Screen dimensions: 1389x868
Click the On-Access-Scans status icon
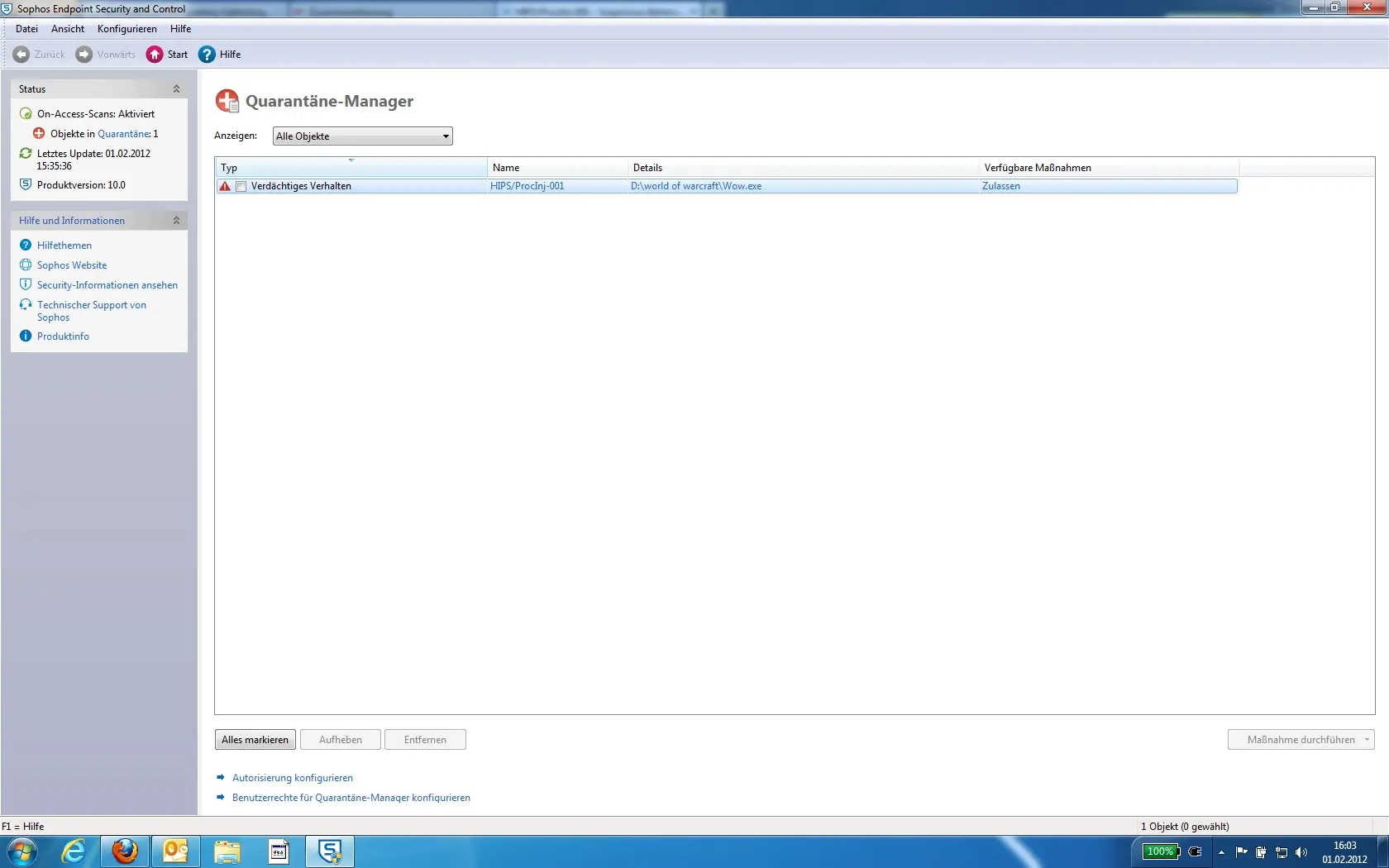(26, 114)
